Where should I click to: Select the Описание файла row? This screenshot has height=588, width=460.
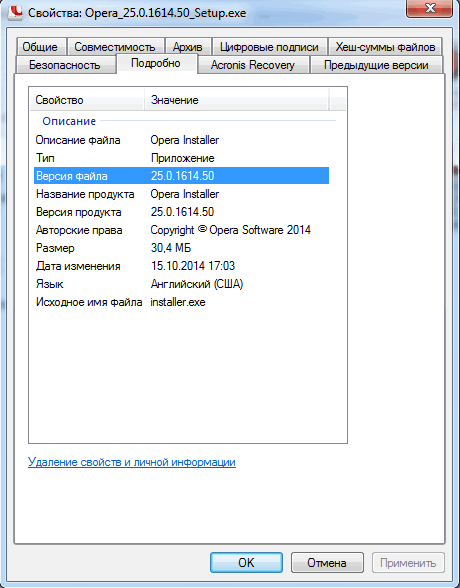[x=181, y=140]
